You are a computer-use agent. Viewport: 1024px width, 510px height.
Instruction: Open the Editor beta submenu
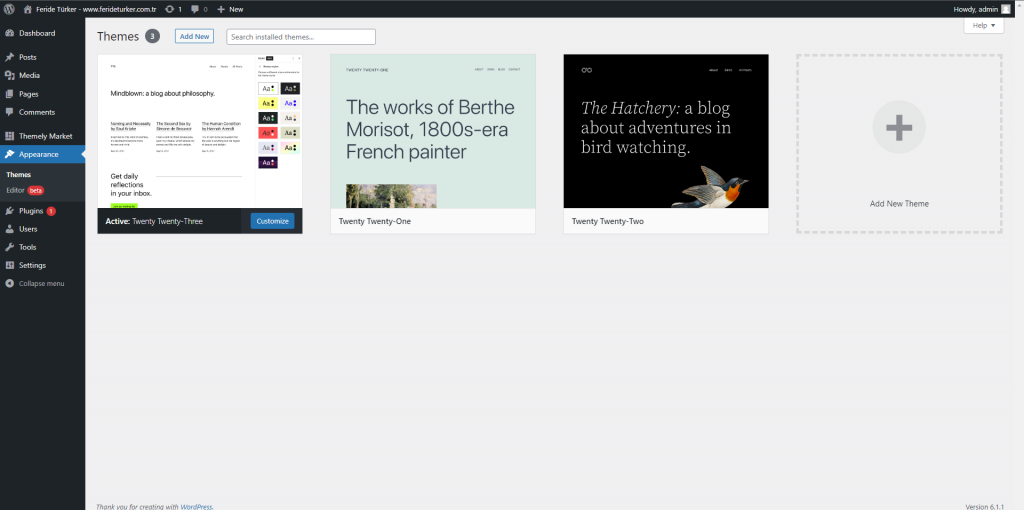tap(25, 191)
